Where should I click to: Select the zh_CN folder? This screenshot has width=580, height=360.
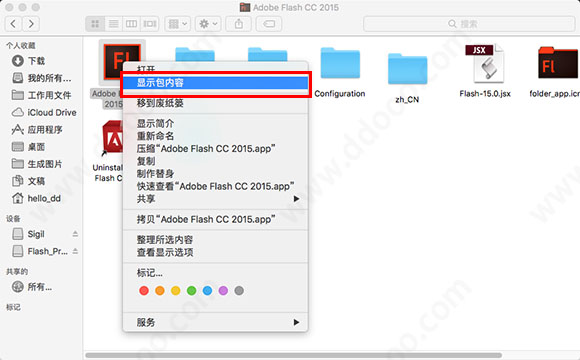407,69
